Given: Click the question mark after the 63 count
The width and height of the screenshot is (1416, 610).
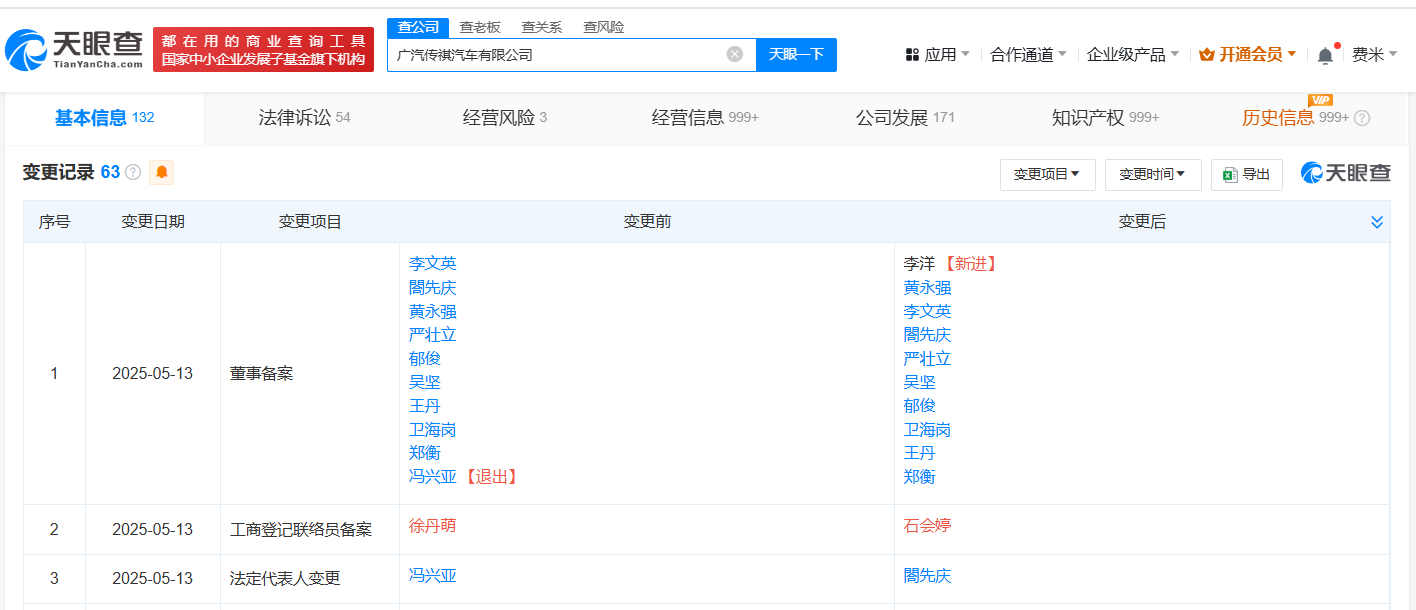Looking at the screenshot, I should coord(131,172).
